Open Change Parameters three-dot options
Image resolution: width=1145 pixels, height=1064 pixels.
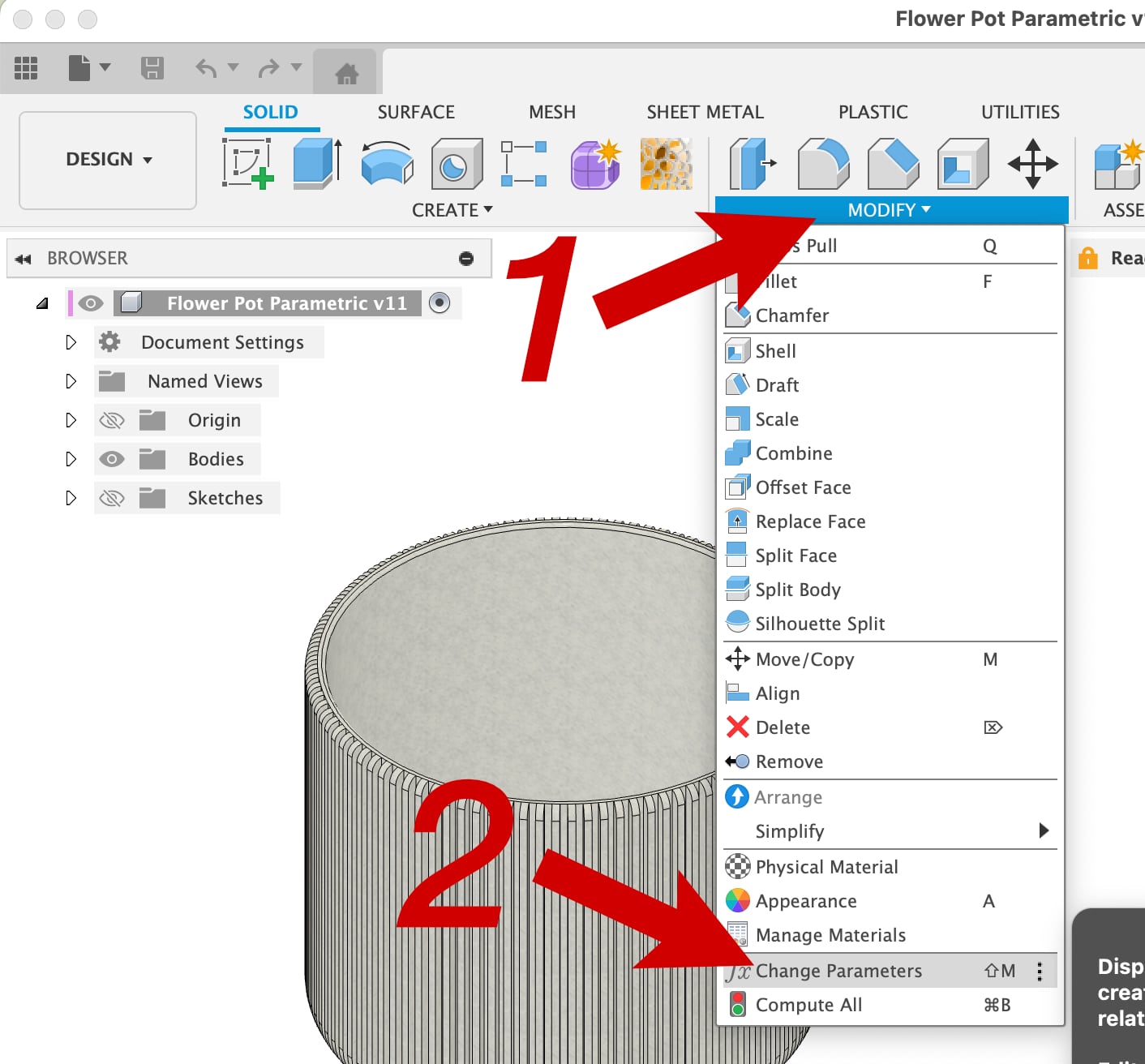[x=1040, y=971]
